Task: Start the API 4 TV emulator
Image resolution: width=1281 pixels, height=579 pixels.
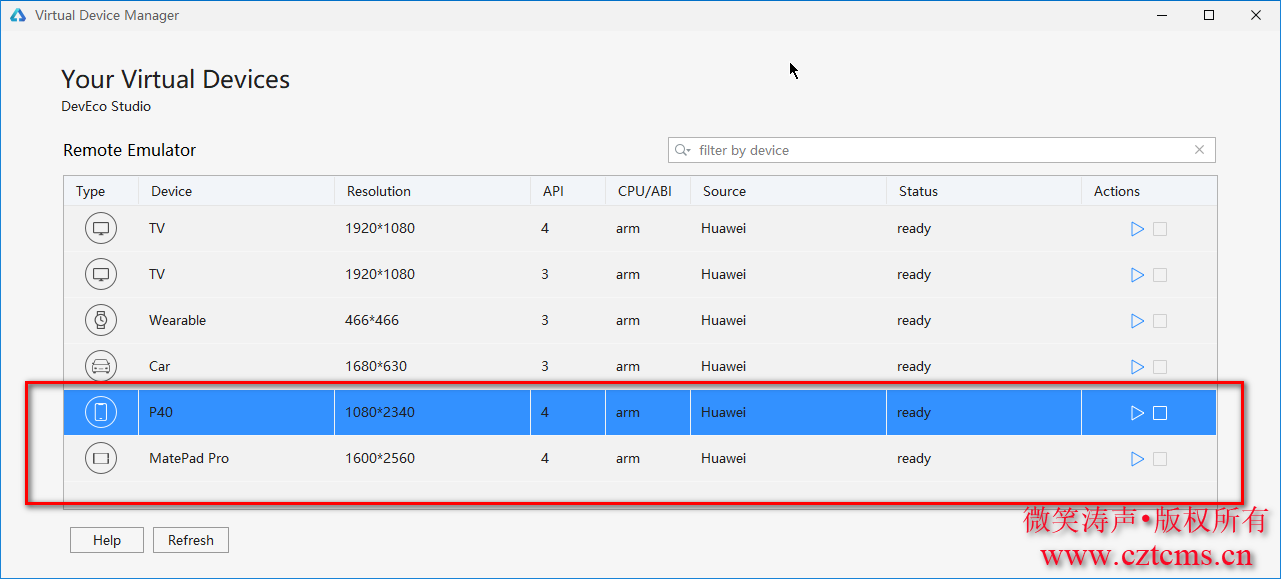Action: click(1137, 229)
